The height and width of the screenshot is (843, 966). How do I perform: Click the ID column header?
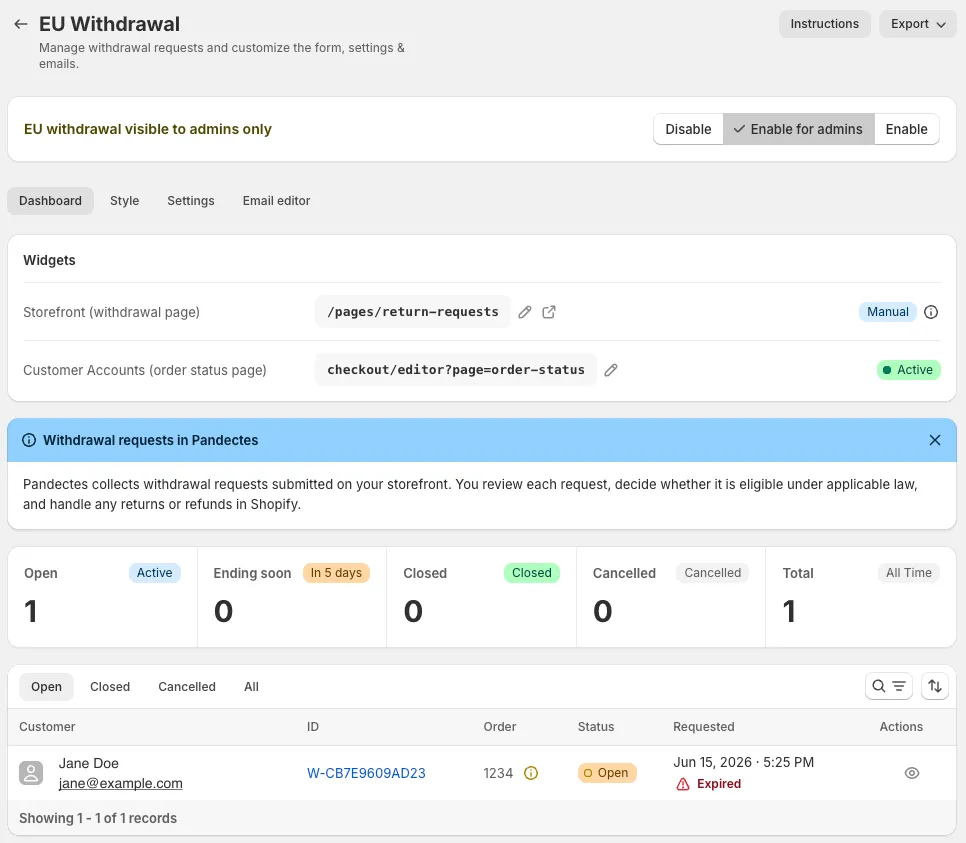313,727
